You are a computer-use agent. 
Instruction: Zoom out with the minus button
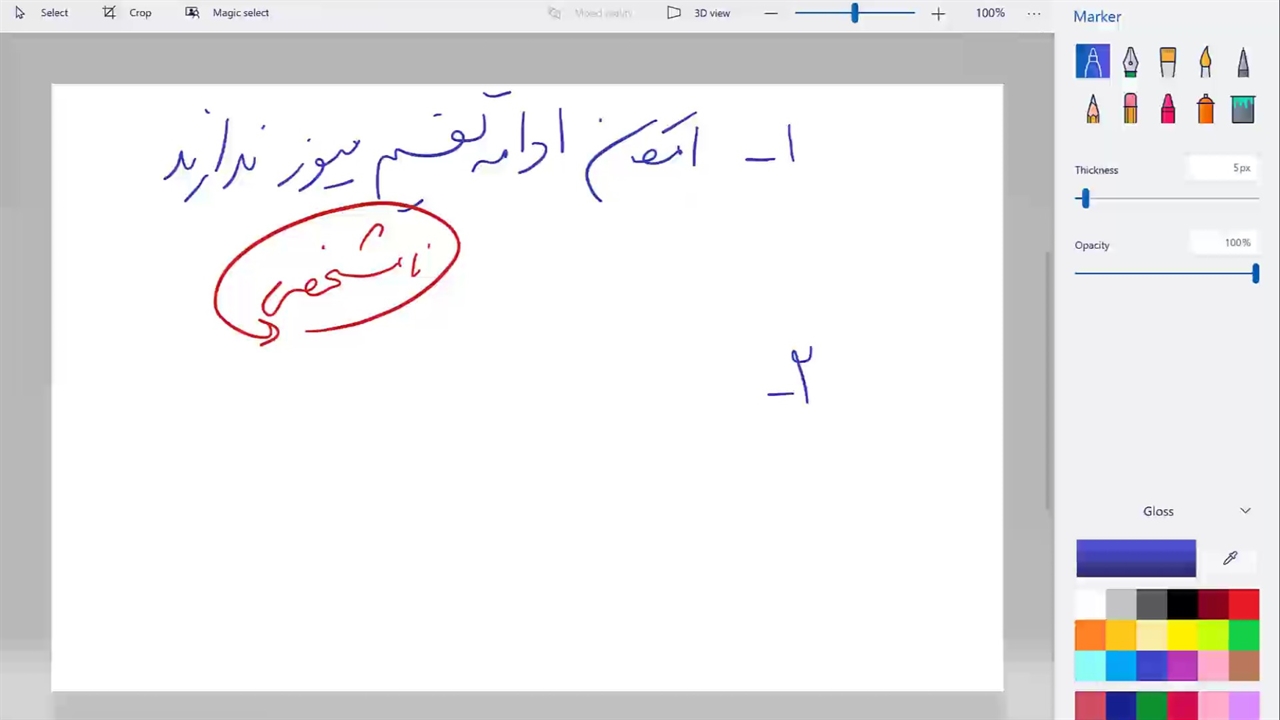(771, 13)
